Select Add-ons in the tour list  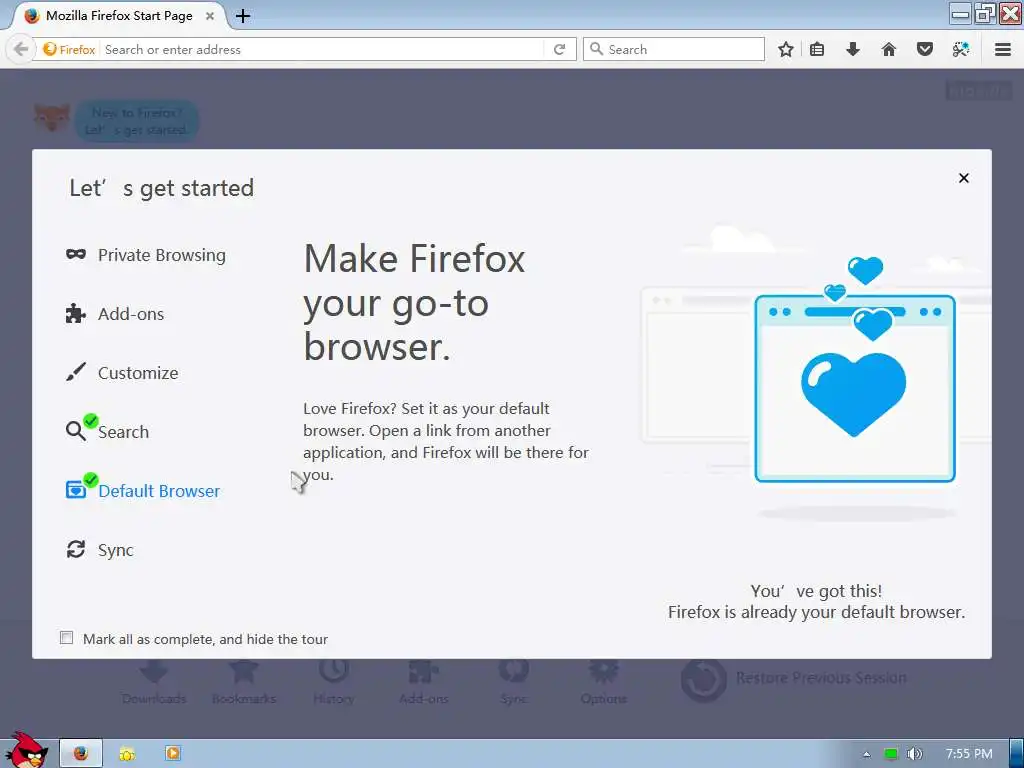coord(115,314)
